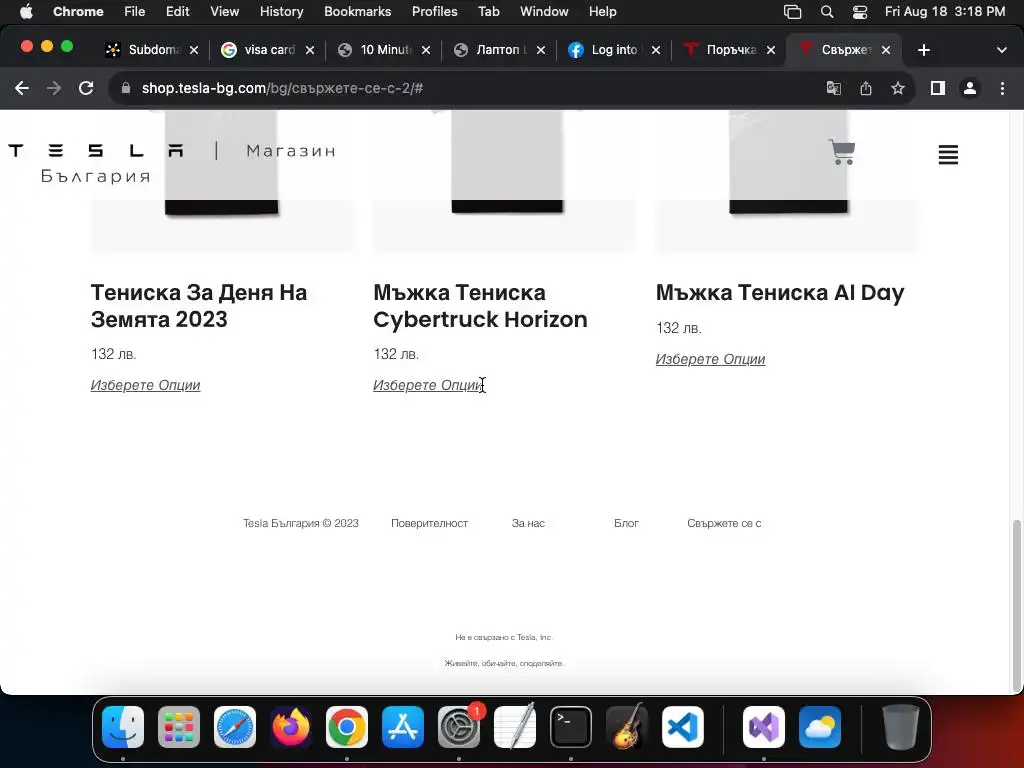Open the Блог footer link
Image resolution: width=1024 pixels, height=768 pixels.
pyautogui.click(x=626, y=523)
